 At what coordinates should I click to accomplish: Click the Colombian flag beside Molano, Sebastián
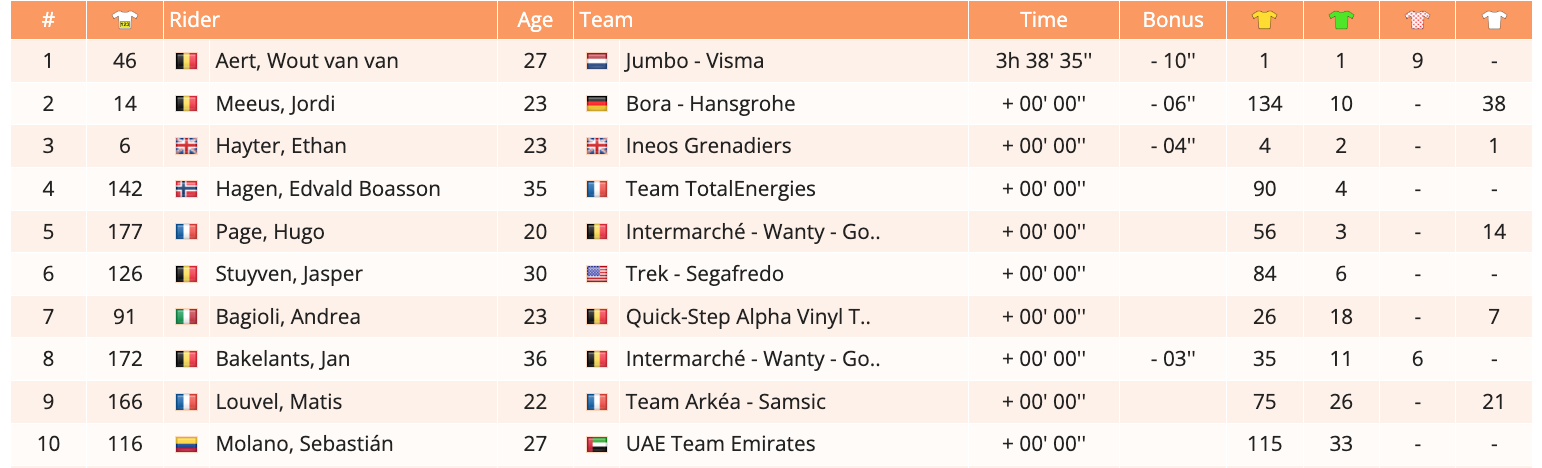click(x=186, y=444)
